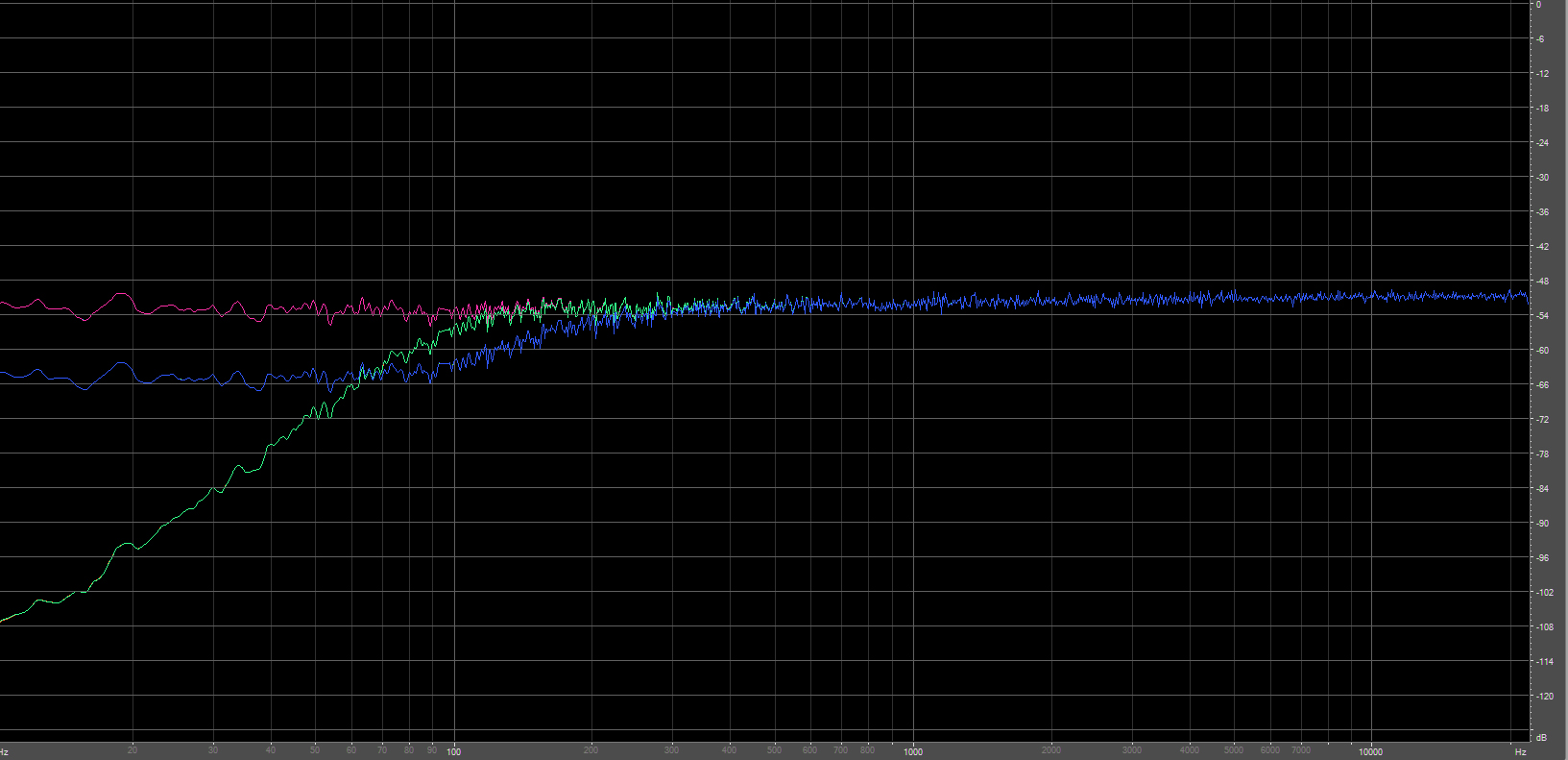1568x760 pixels.
Task: Click the 100 Hz frequency axis label
Action: pyautogui.click(x=453, y=751)
